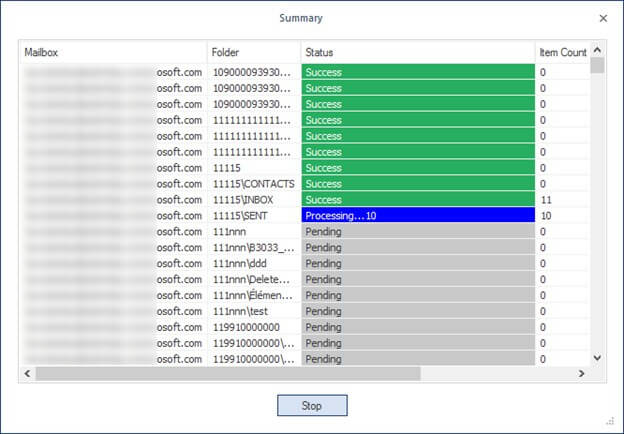Select the 111nnn\ddd folder cell

pos(254,263)
